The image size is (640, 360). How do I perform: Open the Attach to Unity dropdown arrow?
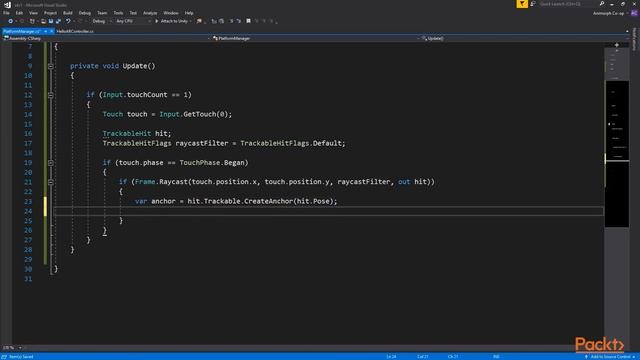click(191, 21)
